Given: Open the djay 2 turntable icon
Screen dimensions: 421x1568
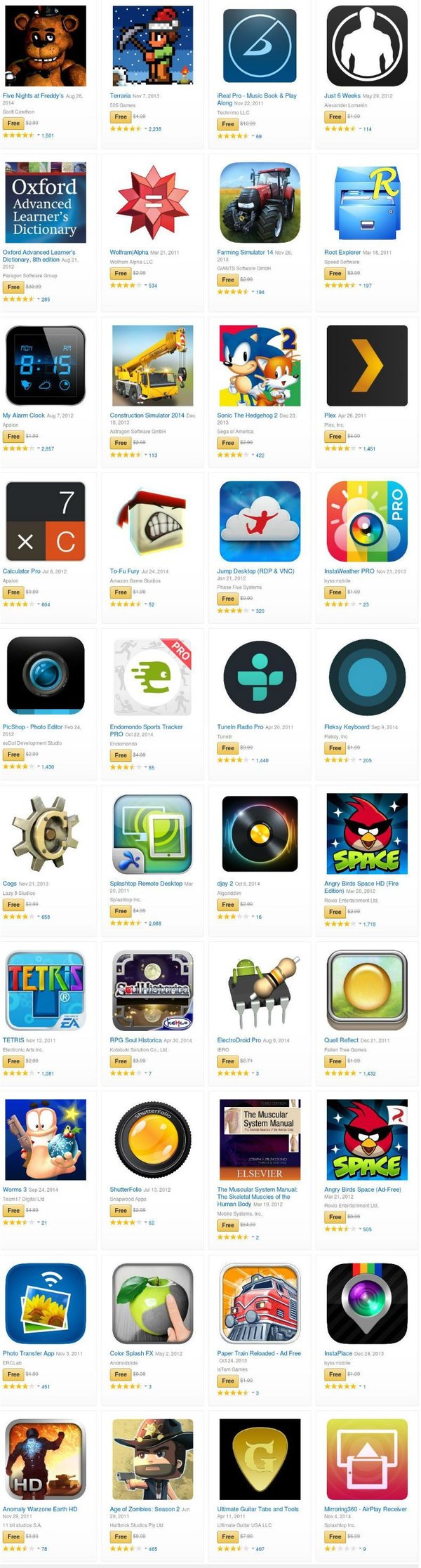Looking at the screenshot, I should click(260, 834).
